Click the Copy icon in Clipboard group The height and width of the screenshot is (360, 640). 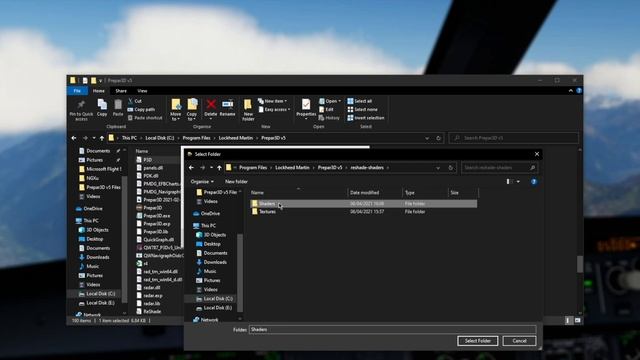point(102,105)
